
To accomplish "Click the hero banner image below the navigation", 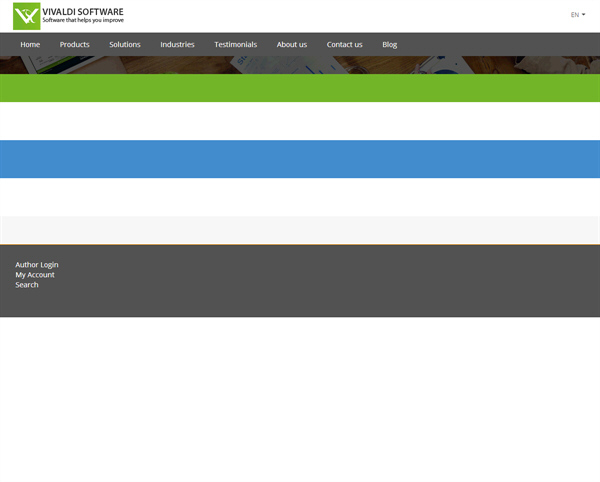I will click(300, 65).
